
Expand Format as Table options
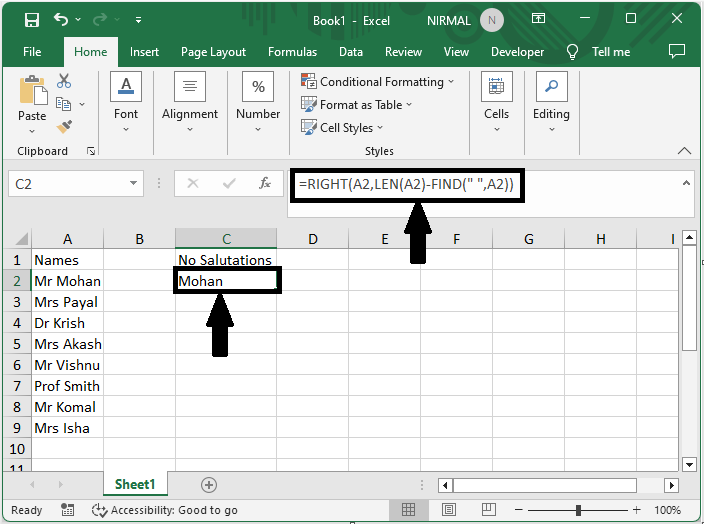click(358, 105)
